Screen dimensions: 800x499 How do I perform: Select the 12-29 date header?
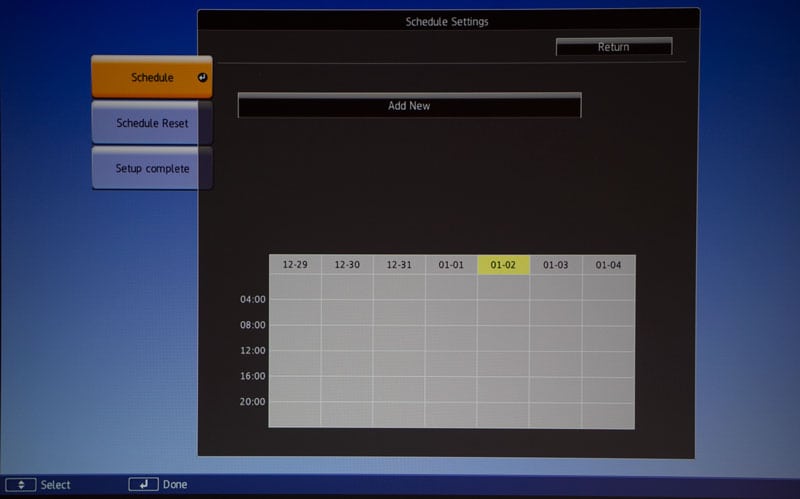[x=295, y=265]
